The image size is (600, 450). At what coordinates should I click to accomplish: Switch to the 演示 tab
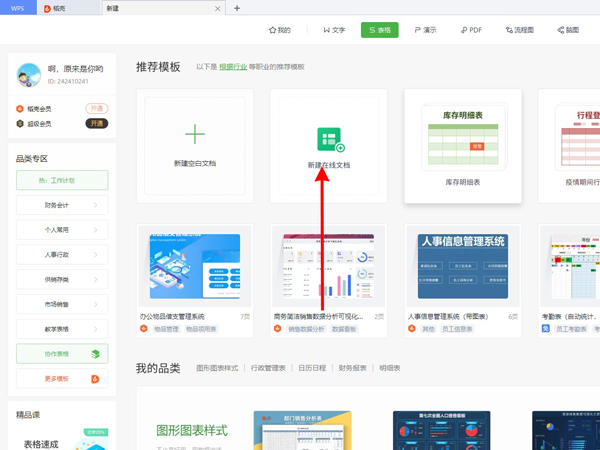[x=425, y=30]
